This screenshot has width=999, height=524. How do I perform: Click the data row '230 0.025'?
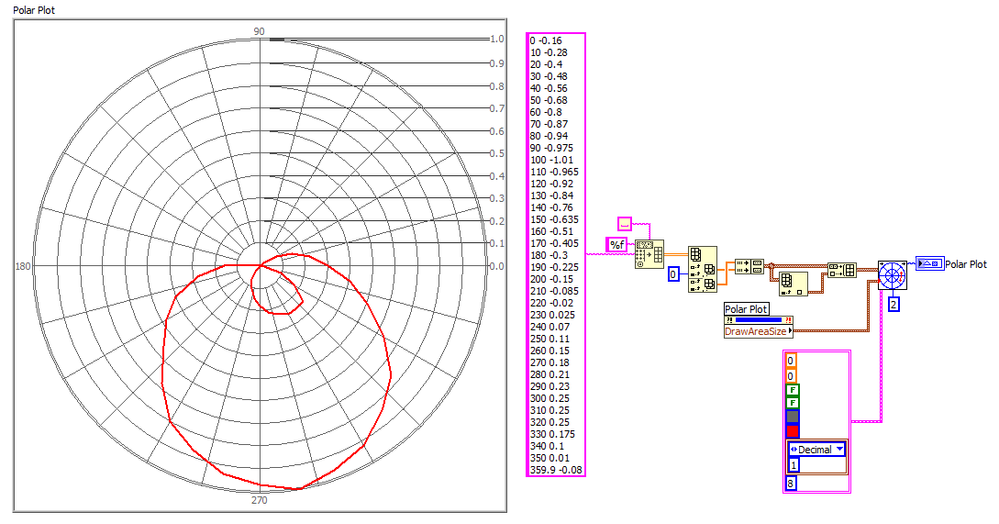552,314
